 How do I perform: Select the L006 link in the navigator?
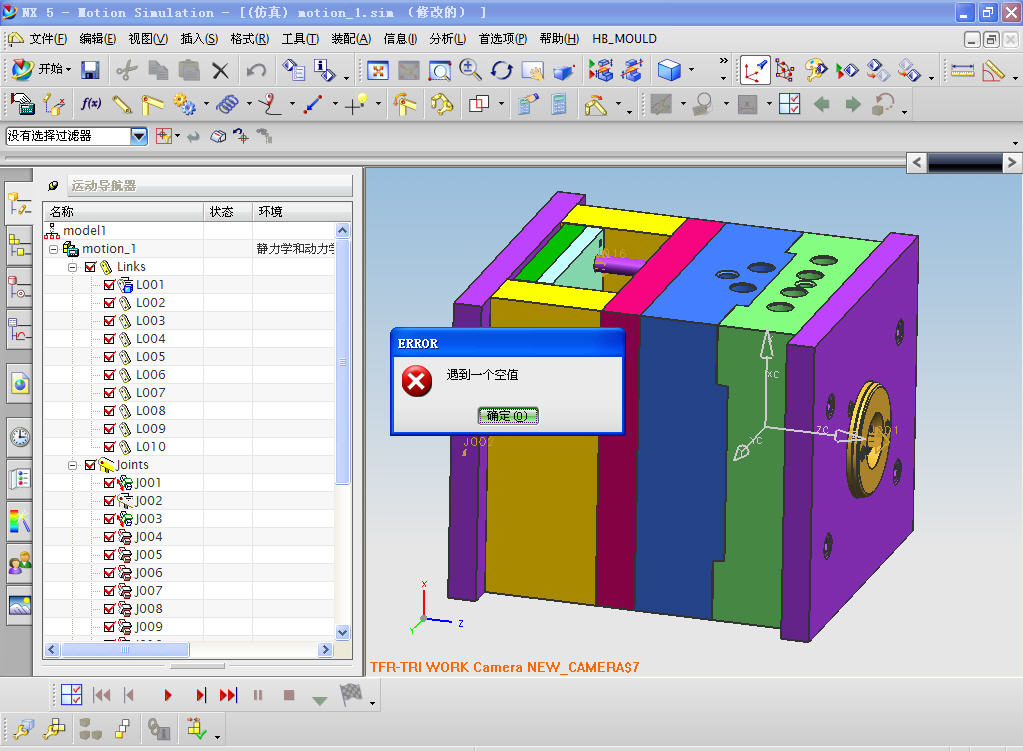pyautogui.click(x=150, y=375)
